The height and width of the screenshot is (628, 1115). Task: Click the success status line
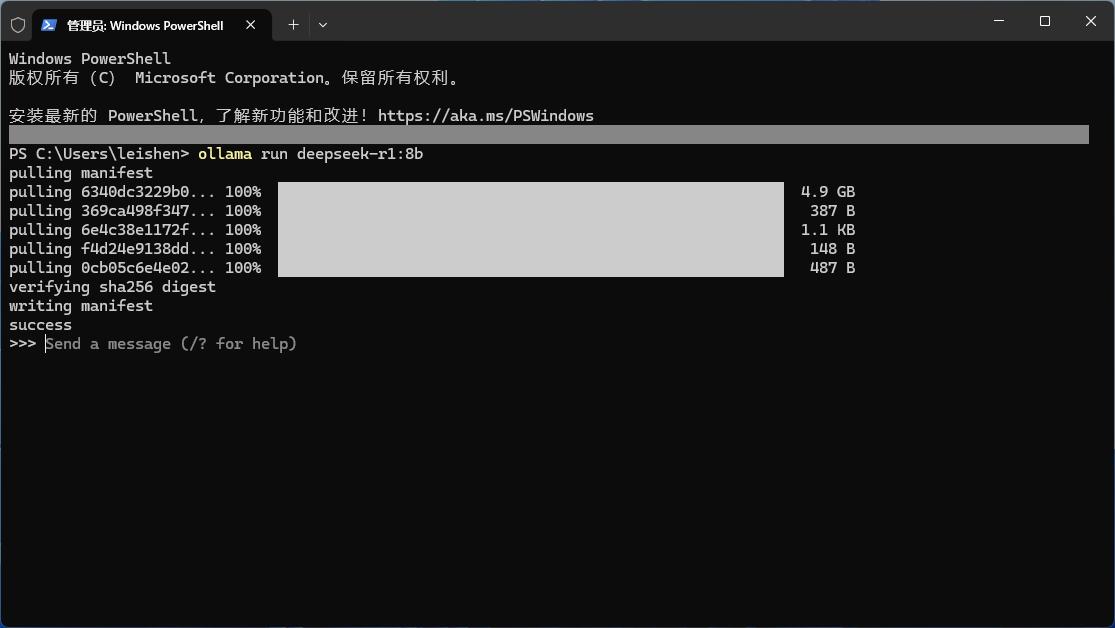click(x=40, y=325)
